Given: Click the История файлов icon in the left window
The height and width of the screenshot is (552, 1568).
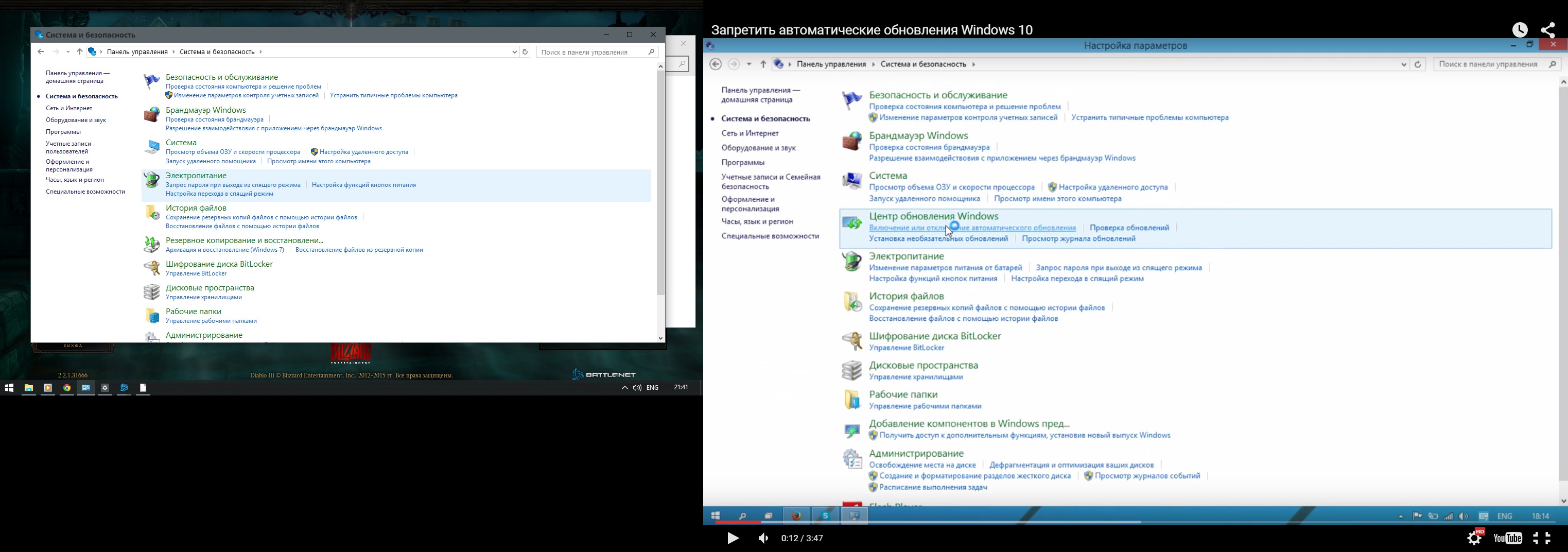Looking at the screenshot, I should tap(151, 212).
